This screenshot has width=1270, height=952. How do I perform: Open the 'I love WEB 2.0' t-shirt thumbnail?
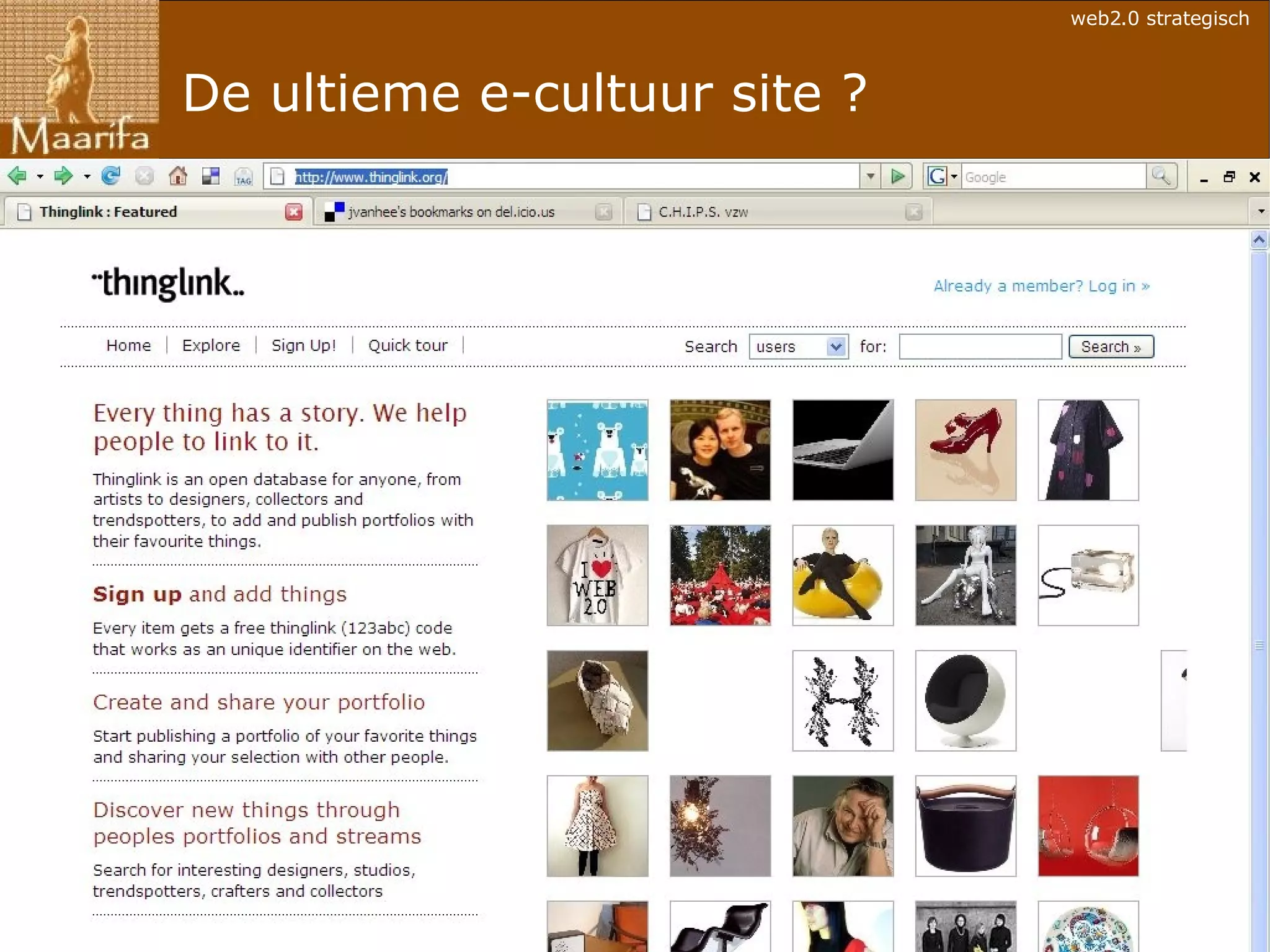(597, 576)
